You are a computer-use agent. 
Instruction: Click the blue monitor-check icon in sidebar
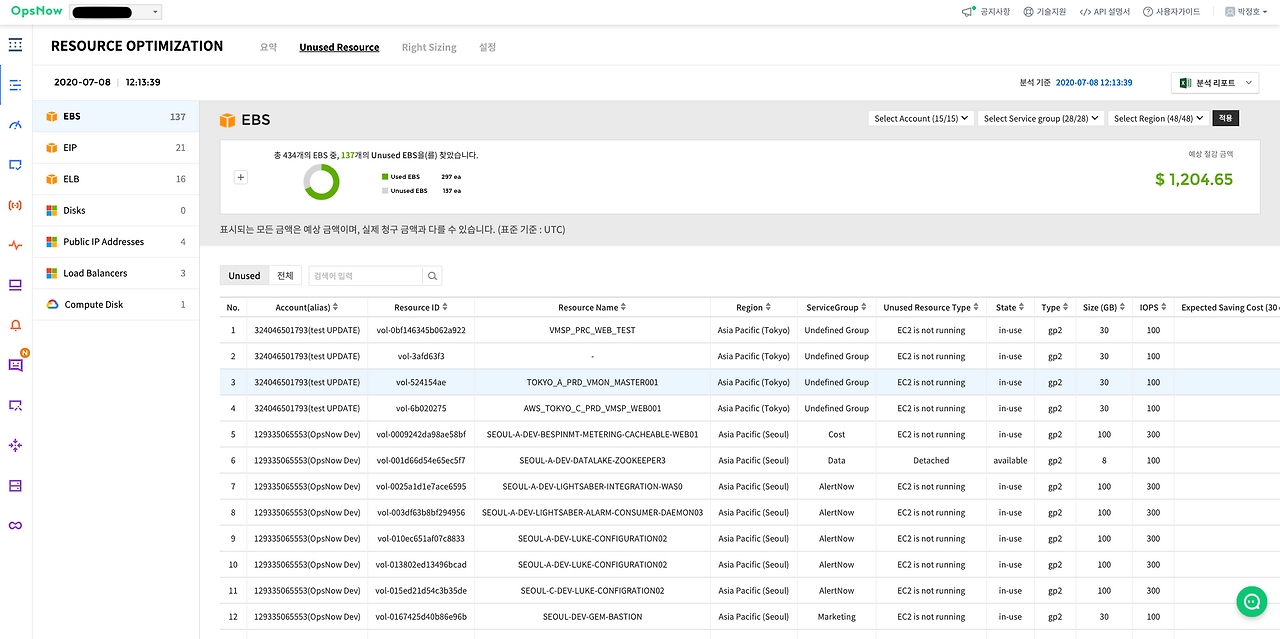coord(15,165)
